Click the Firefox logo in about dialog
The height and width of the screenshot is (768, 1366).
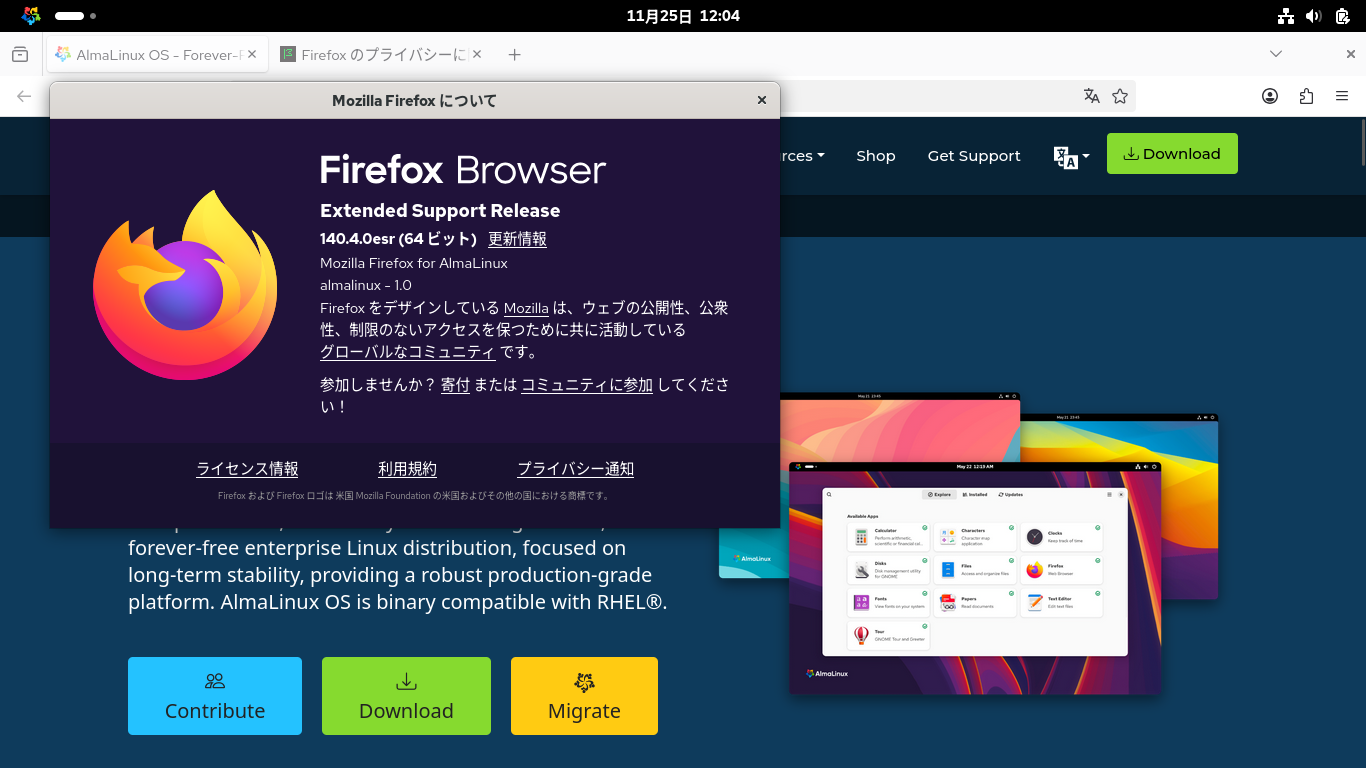point(185,284)
